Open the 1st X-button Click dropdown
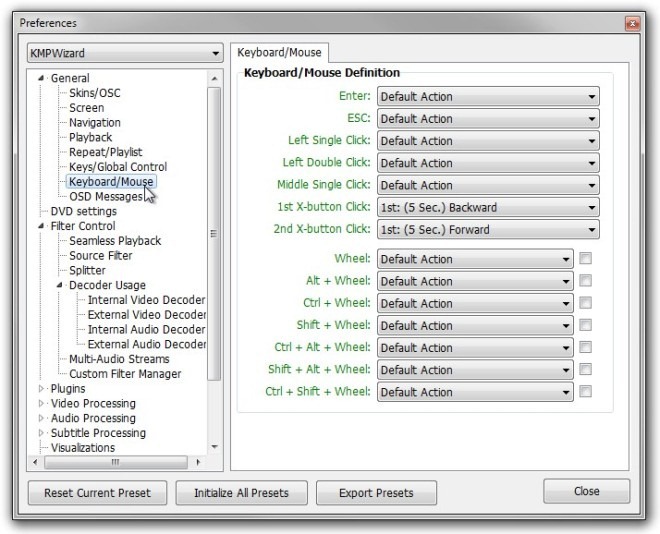Image resolution: width=660 pixels, height=534 pixels. (x=488, y=208)
